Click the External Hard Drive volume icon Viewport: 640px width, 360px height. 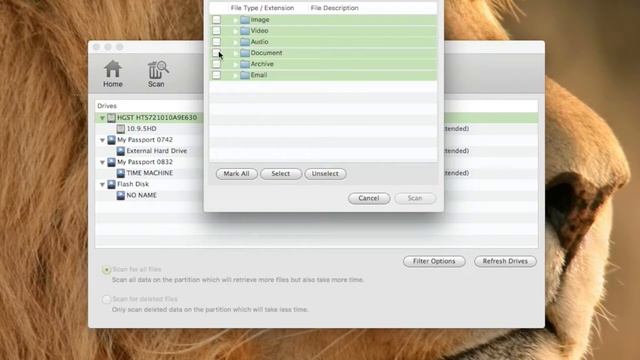pyautogui.click(x=121, y=151)
